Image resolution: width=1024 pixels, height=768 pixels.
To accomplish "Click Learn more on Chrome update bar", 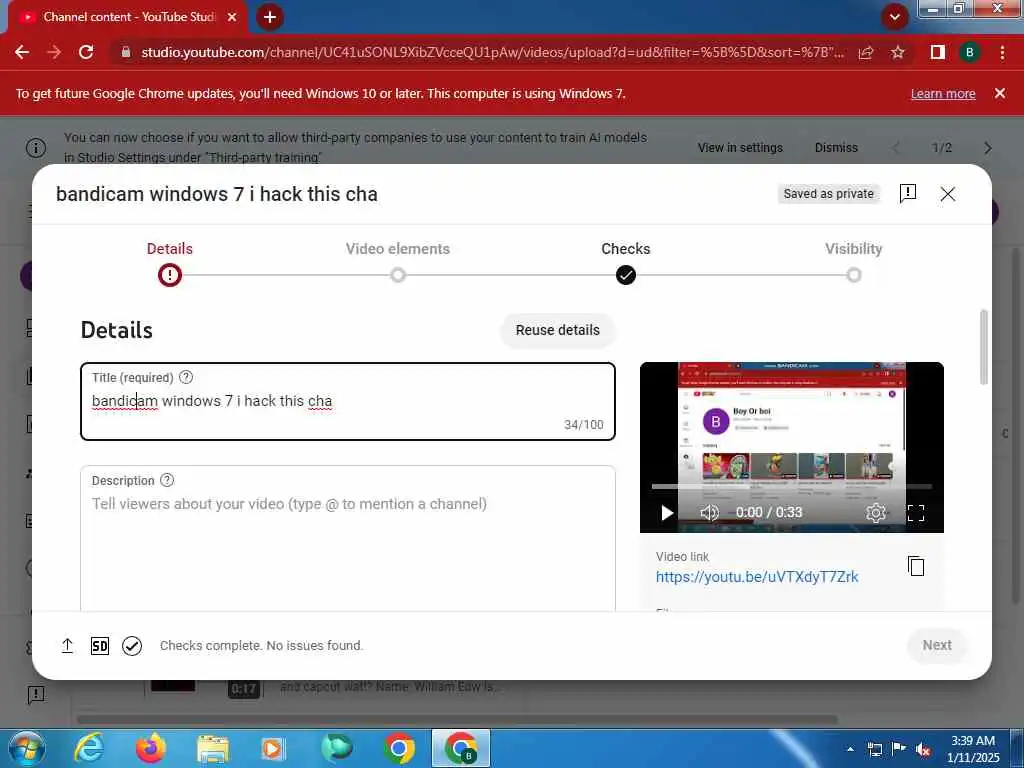I will click(943, 93).
